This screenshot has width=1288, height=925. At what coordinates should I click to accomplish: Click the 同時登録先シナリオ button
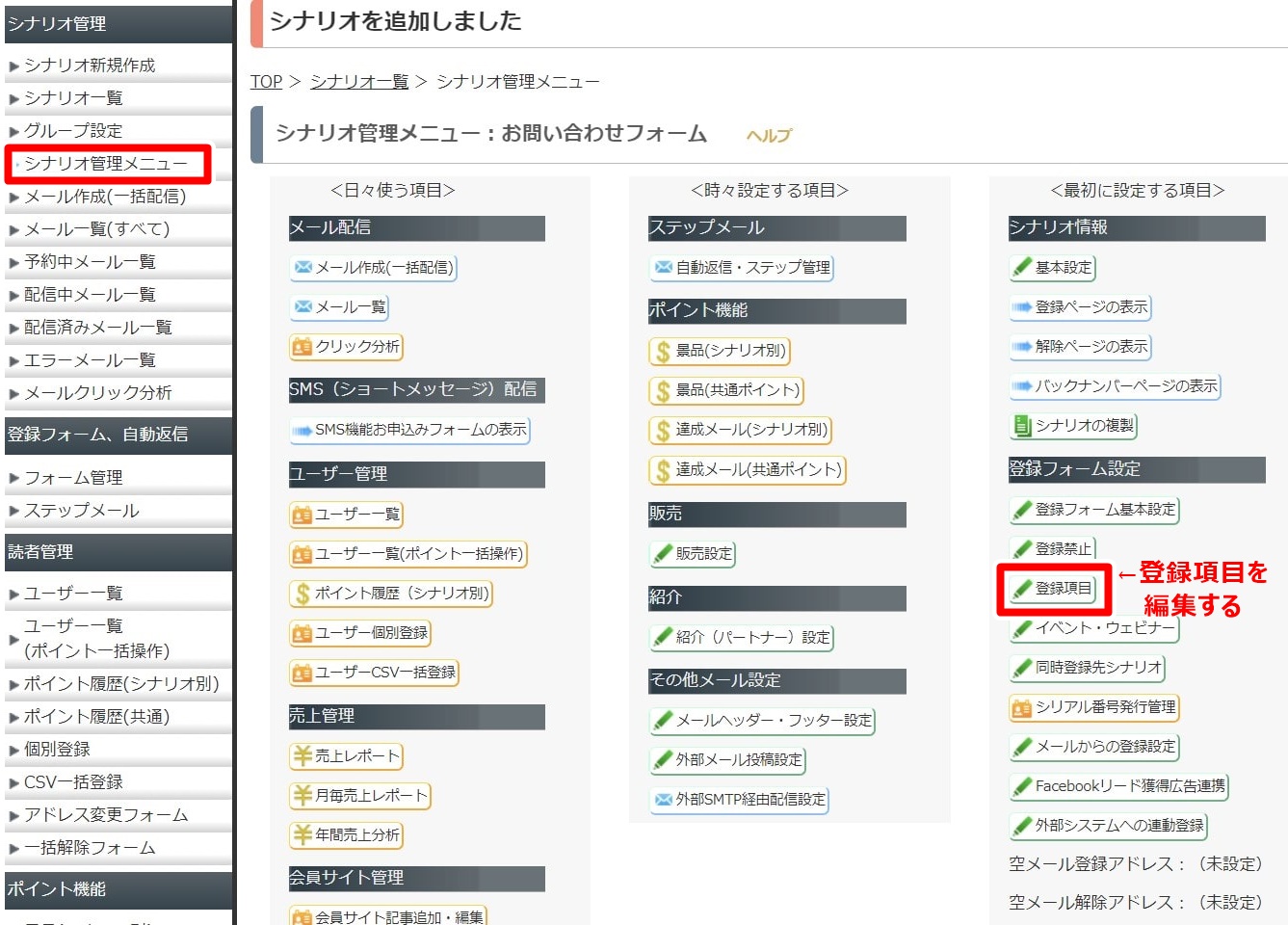click(x=1087, y=668)
